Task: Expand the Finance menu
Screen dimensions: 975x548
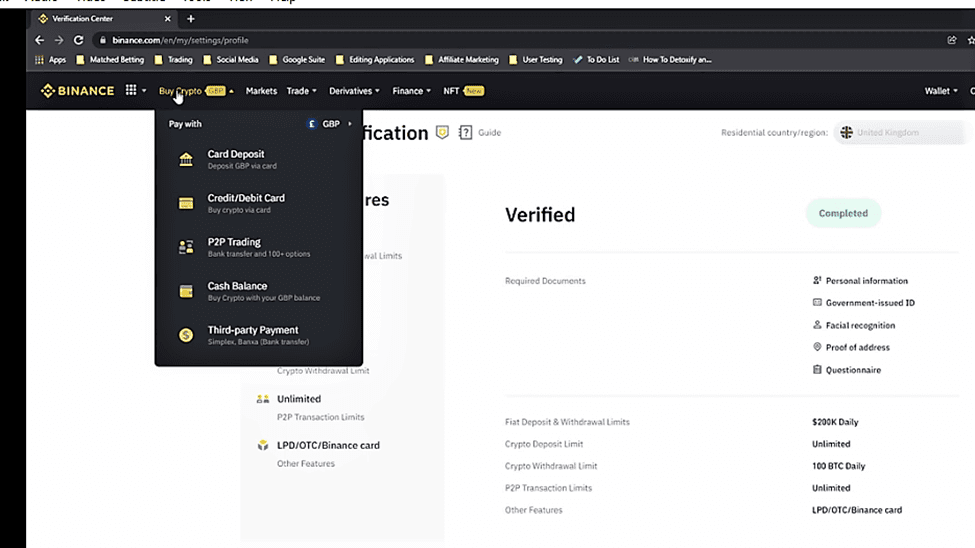Action: pos(411,91)
